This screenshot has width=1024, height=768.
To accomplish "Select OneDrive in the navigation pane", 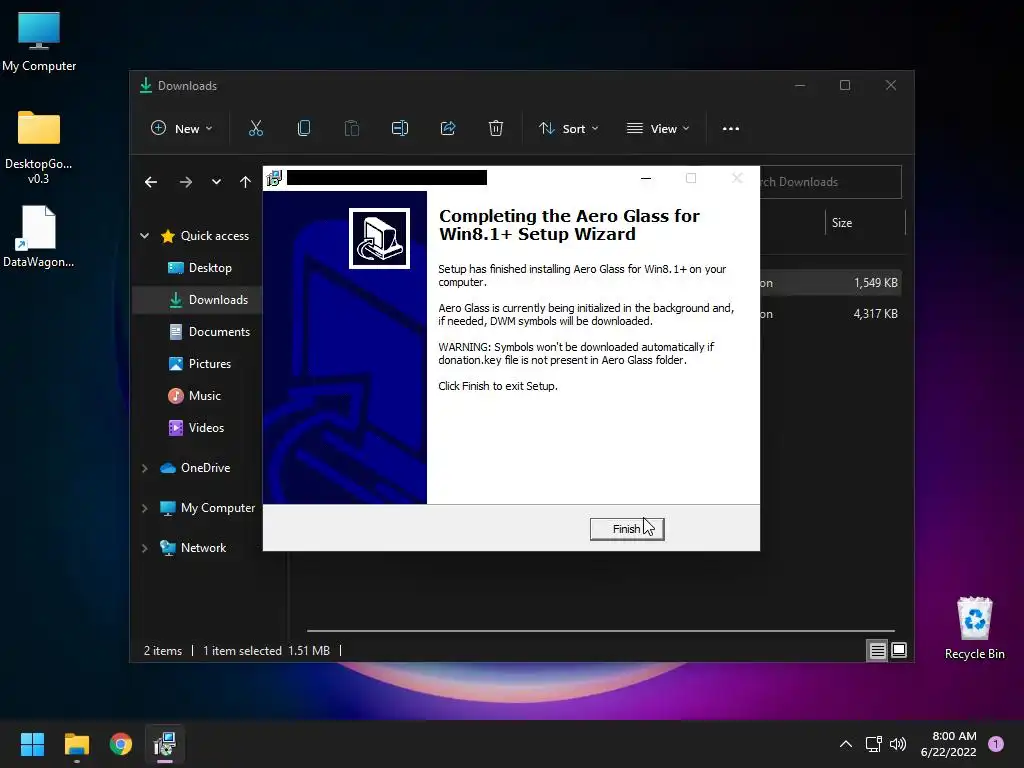I will [195, 468].
